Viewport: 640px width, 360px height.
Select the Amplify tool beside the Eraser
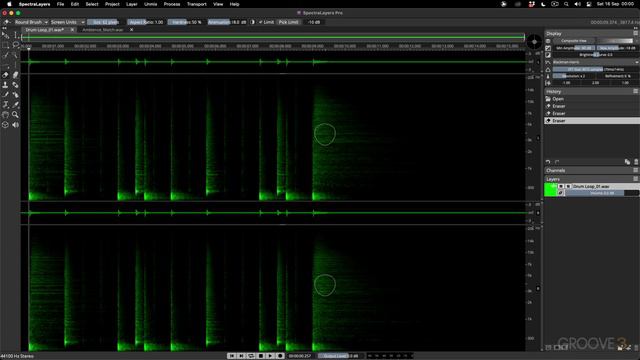[x=15, y=75]
